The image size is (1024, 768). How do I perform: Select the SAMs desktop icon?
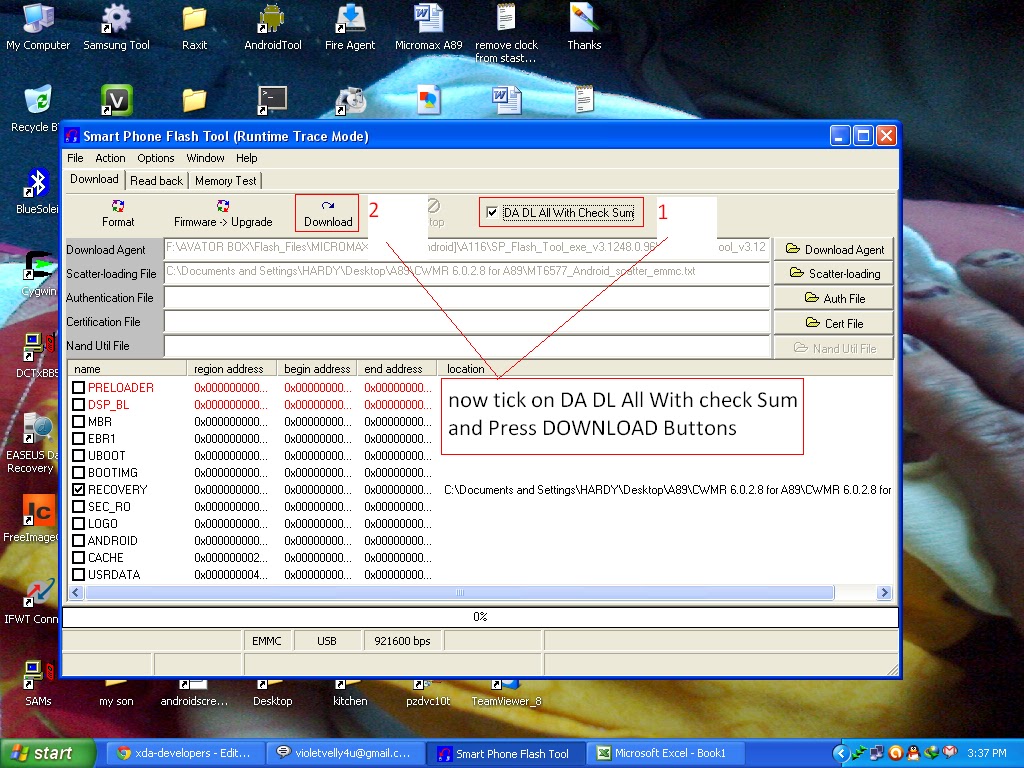[38, 684]
